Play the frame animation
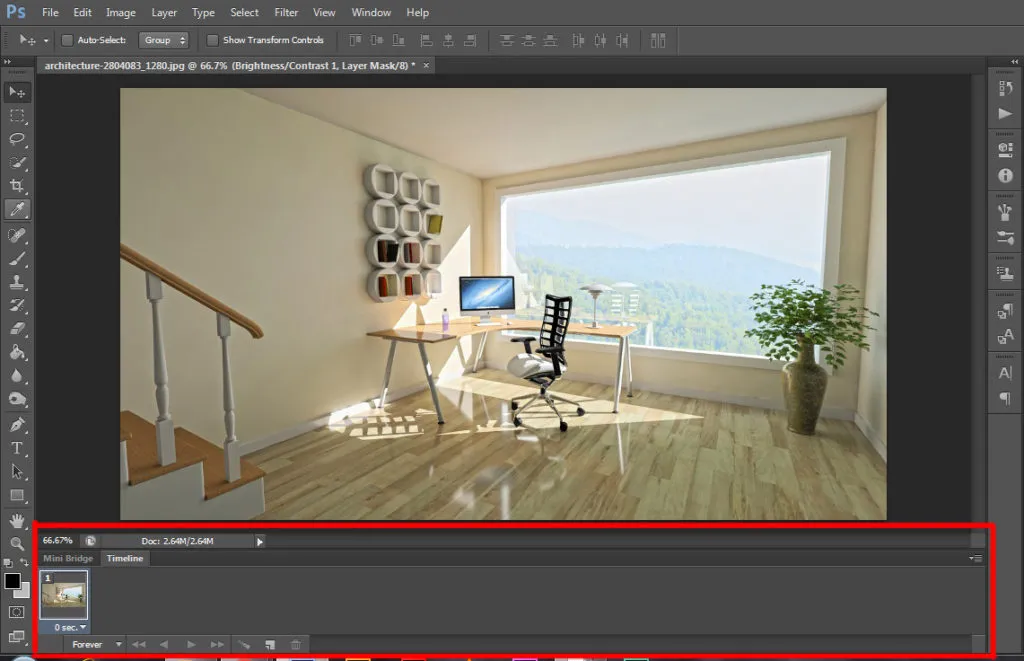 [190, 644]
